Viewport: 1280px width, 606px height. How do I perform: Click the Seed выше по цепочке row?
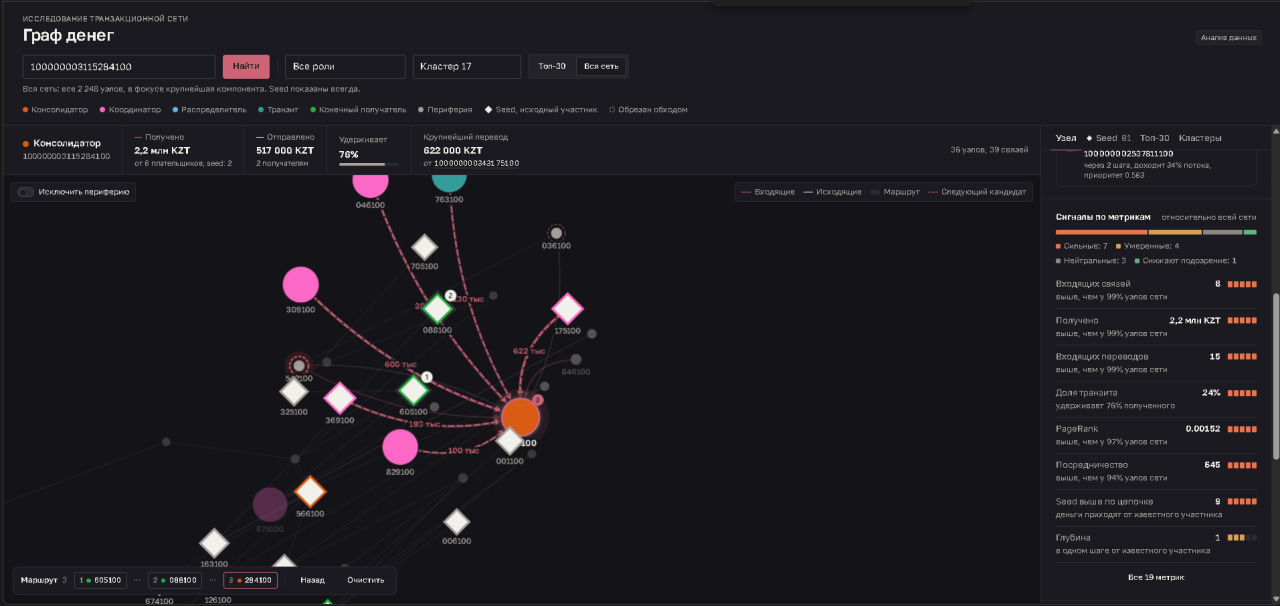(1156, 507)
